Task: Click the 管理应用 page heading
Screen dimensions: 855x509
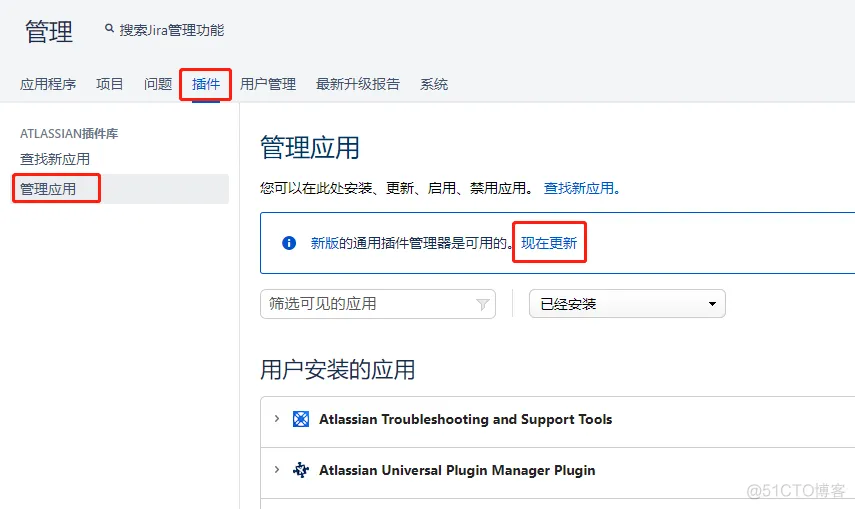Action: 310,148
